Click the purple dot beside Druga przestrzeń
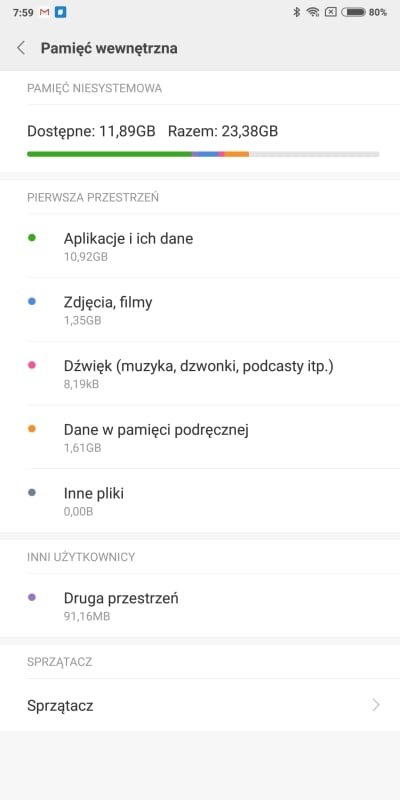This screenshot has height=800, width=400. point(32,597)
